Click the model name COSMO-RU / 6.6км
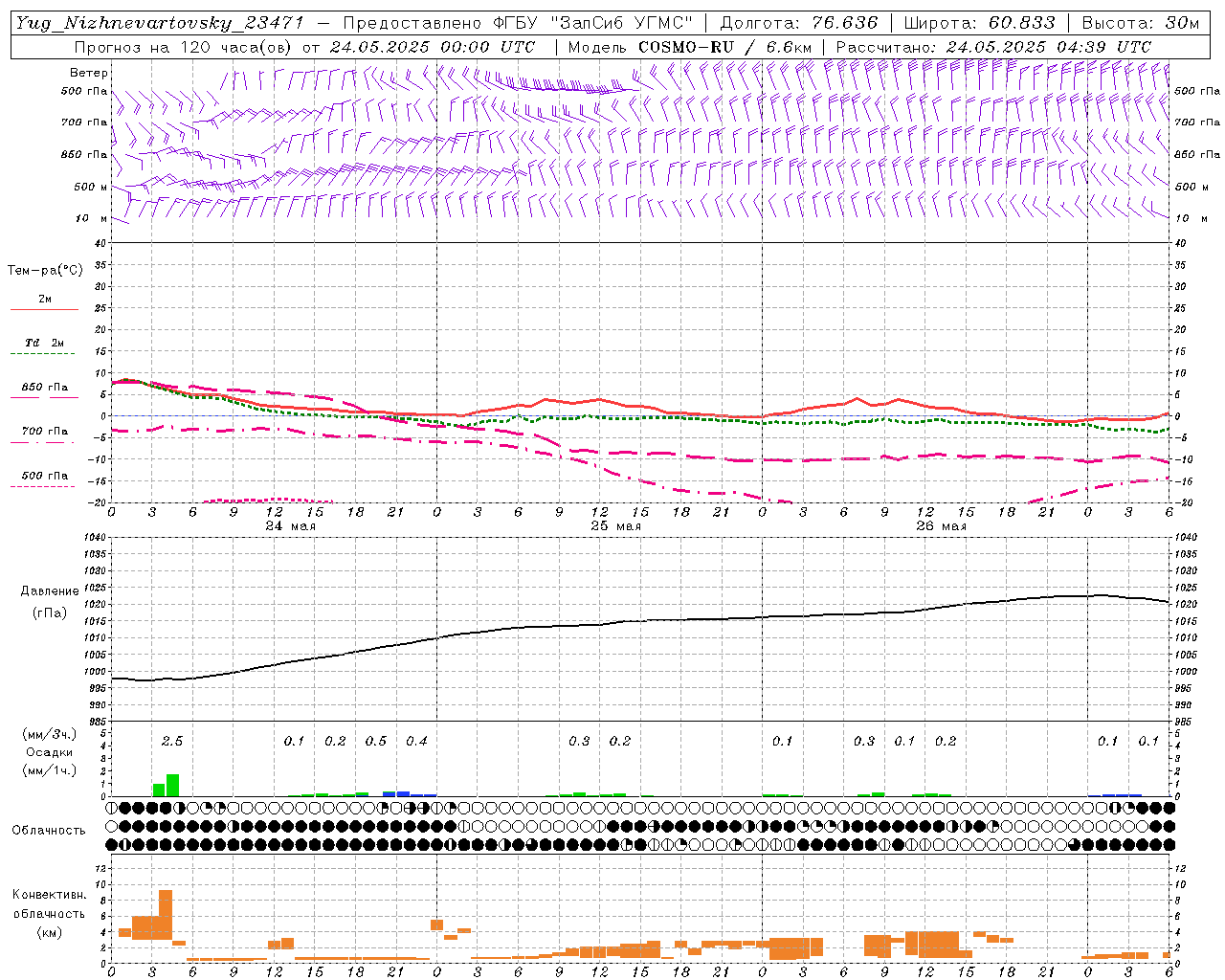The width and height of the screenshot is (1225, 980). tap(724, 47)
